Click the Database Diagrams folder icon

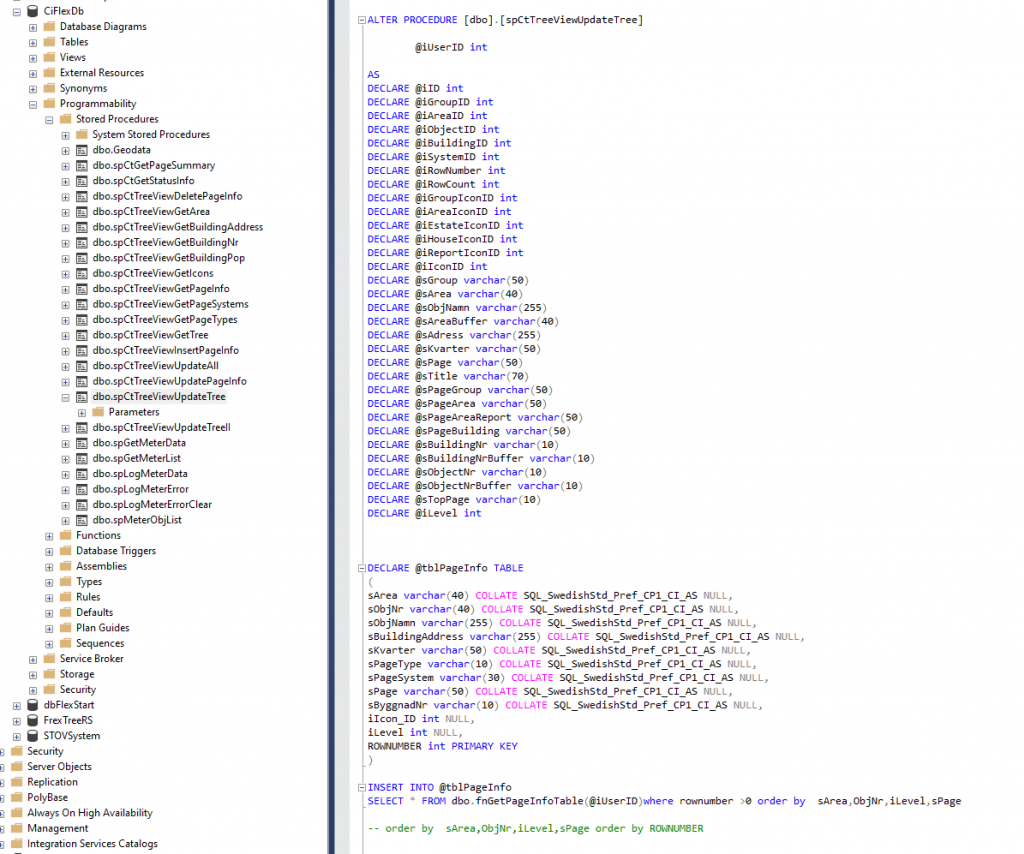(49, 27)
